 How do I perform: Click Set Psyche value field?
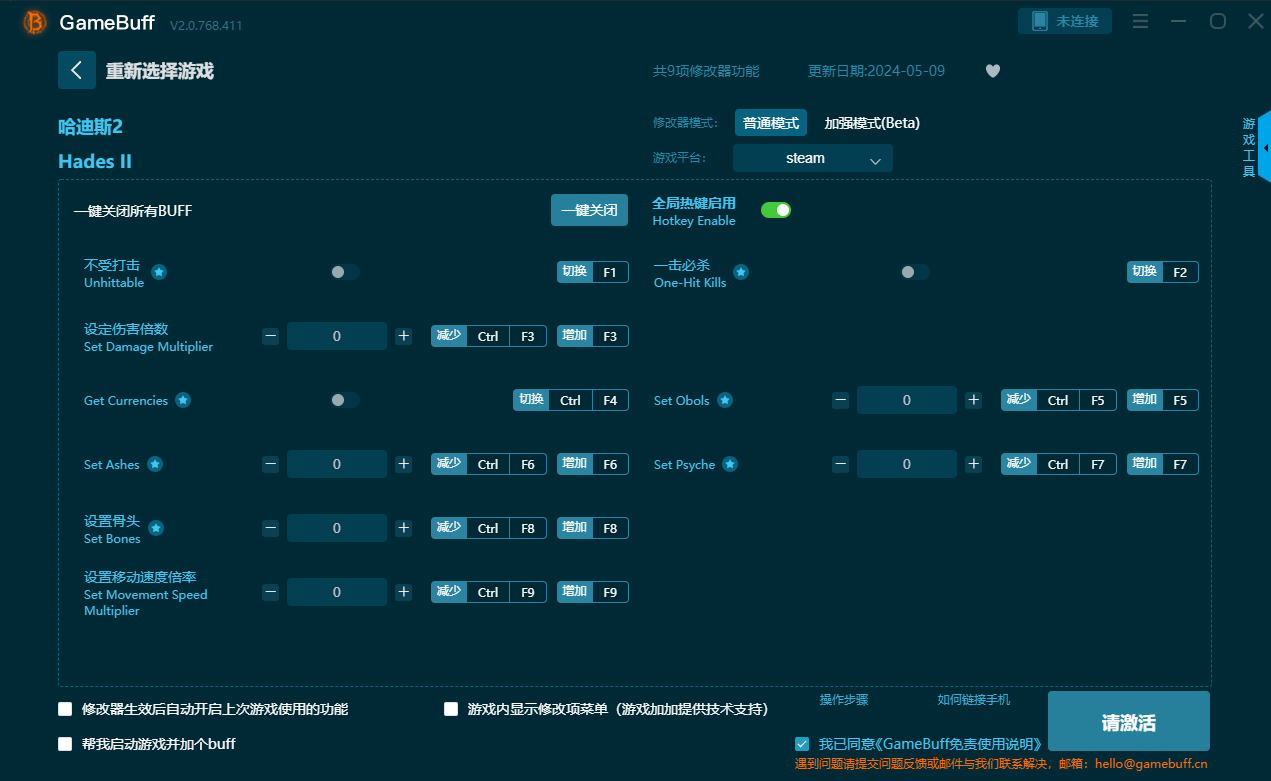tap(907, 464)
